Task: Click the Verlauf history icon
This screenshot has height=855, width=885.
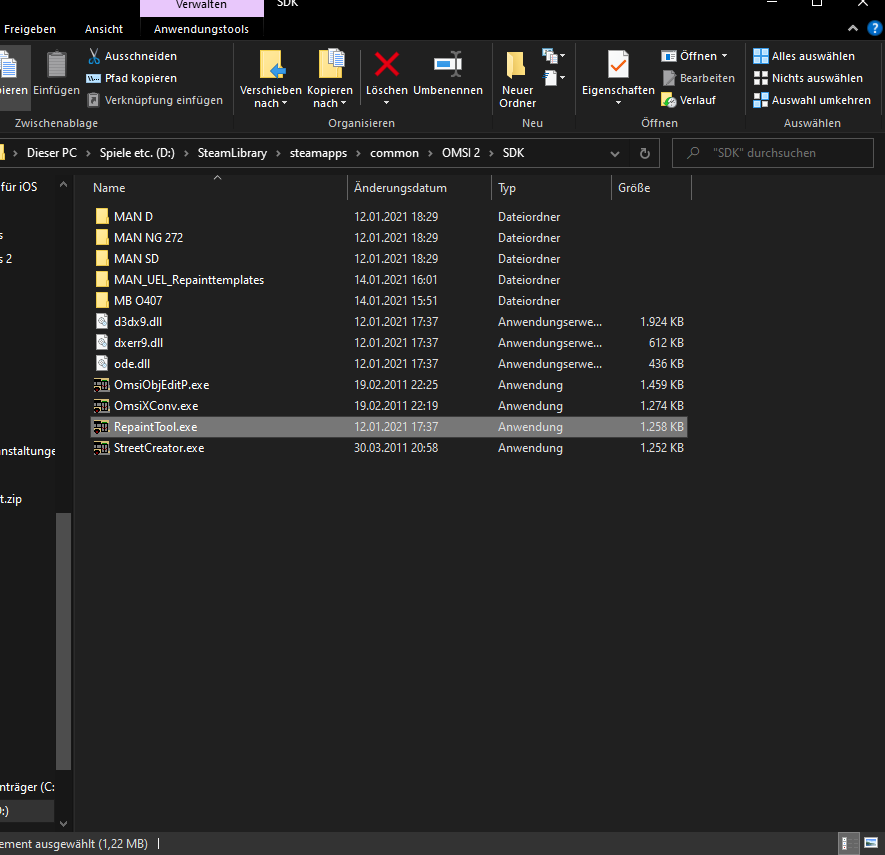Action: tap(669, 100)
